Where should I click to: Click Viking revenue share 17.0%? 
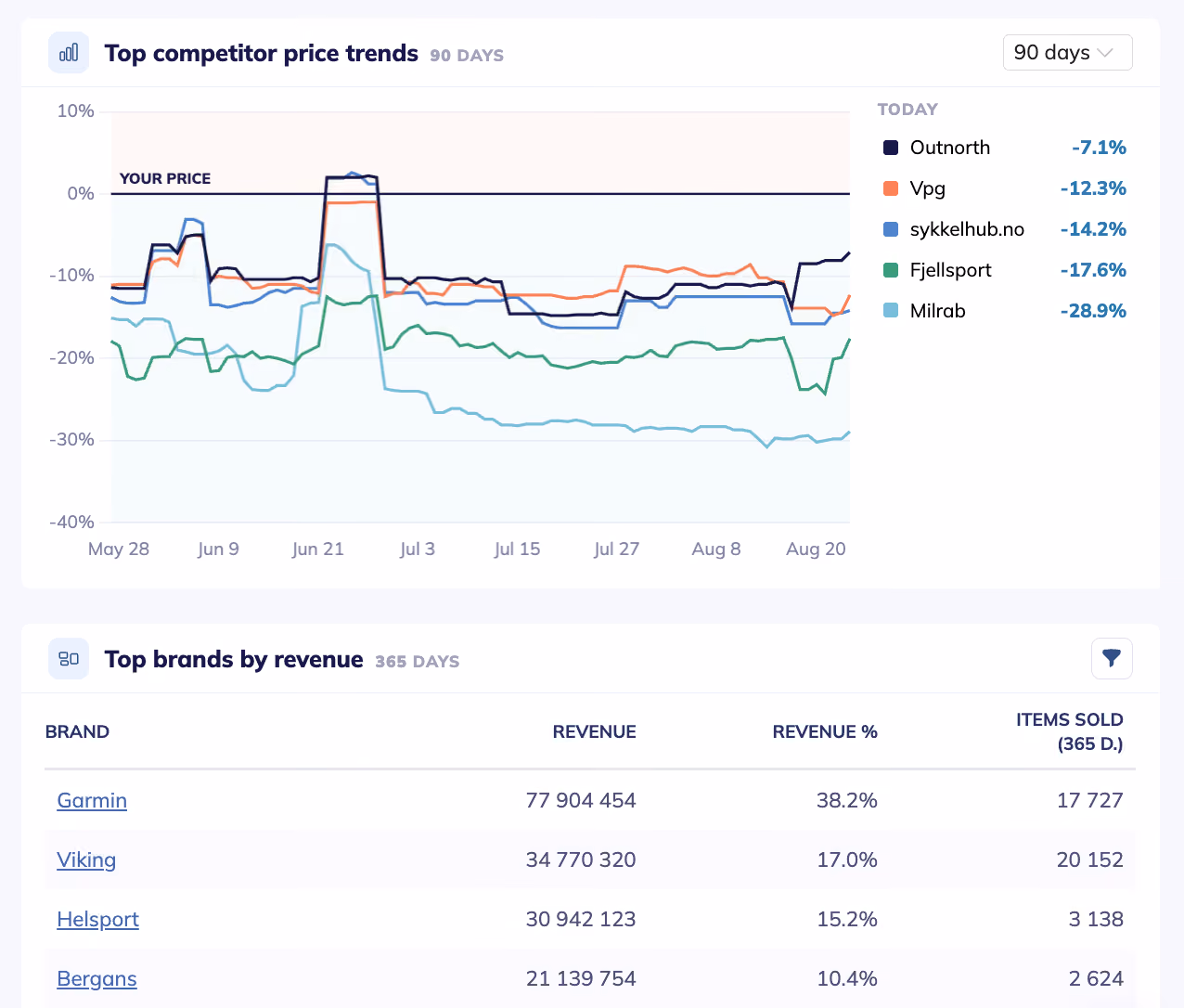coord(847,859)
